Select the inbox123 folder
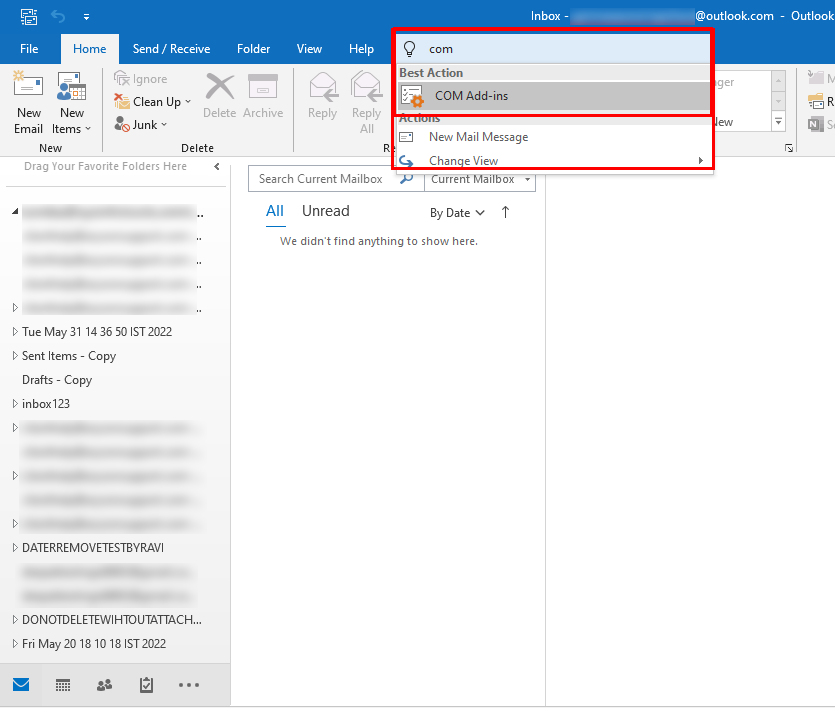 pos(46,404)
